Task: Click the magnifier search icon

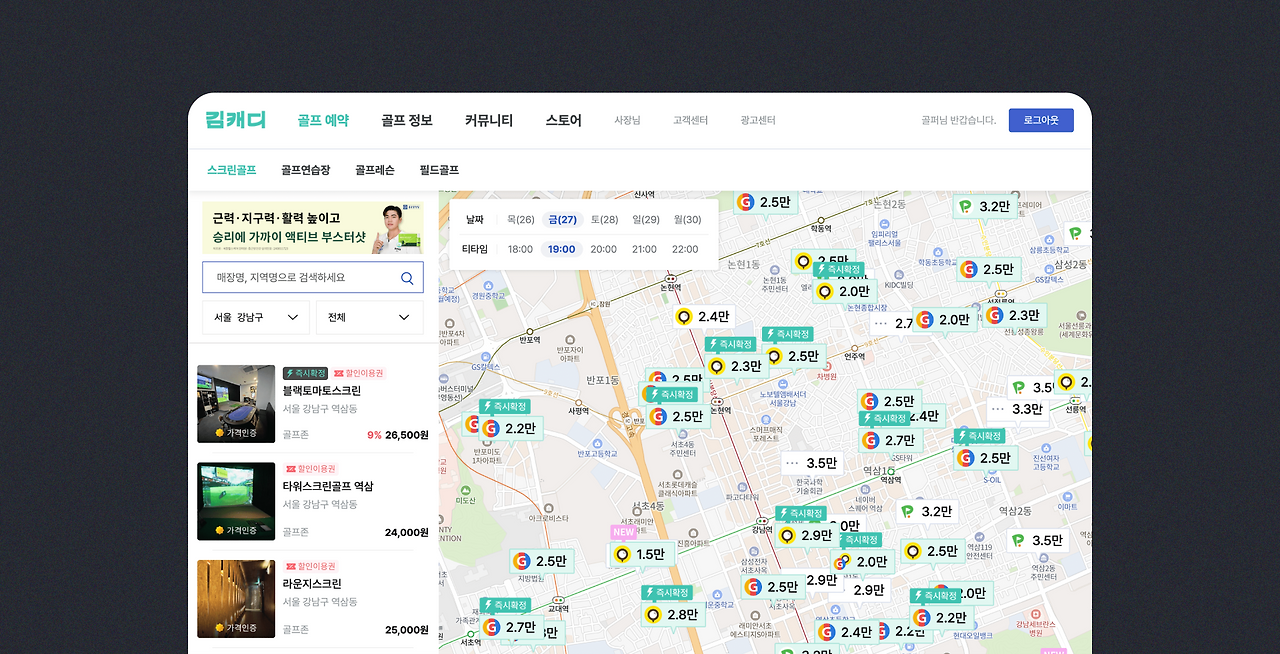Action: tap(407, 278)
